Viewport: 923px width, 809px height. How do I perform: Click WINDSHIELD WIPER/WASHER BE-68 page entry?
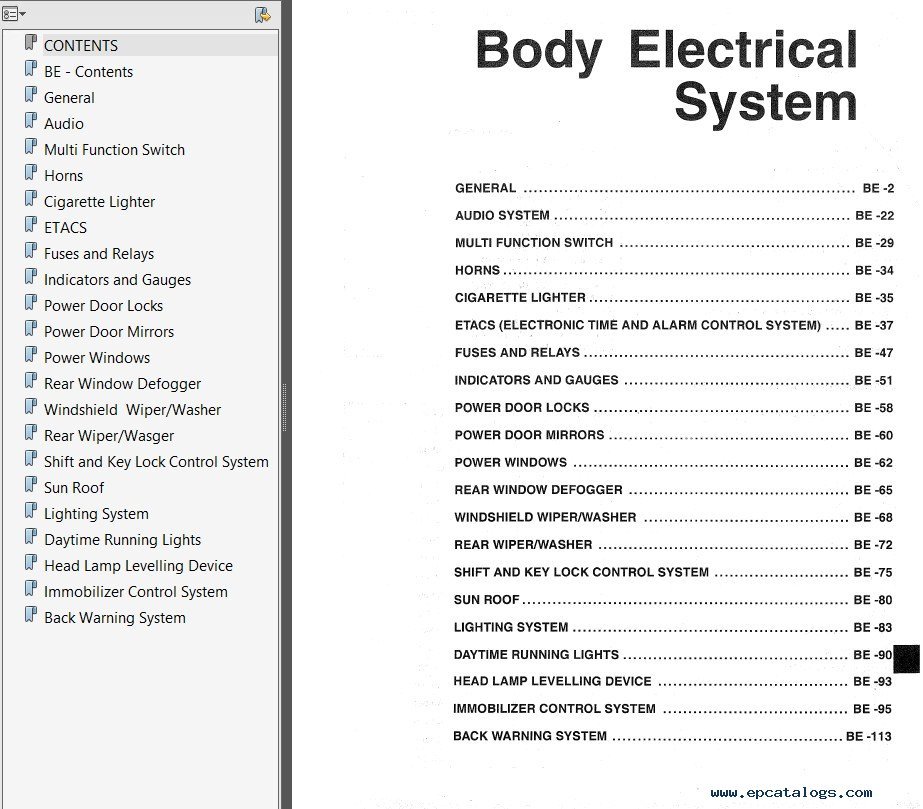(x=674, y=518)
